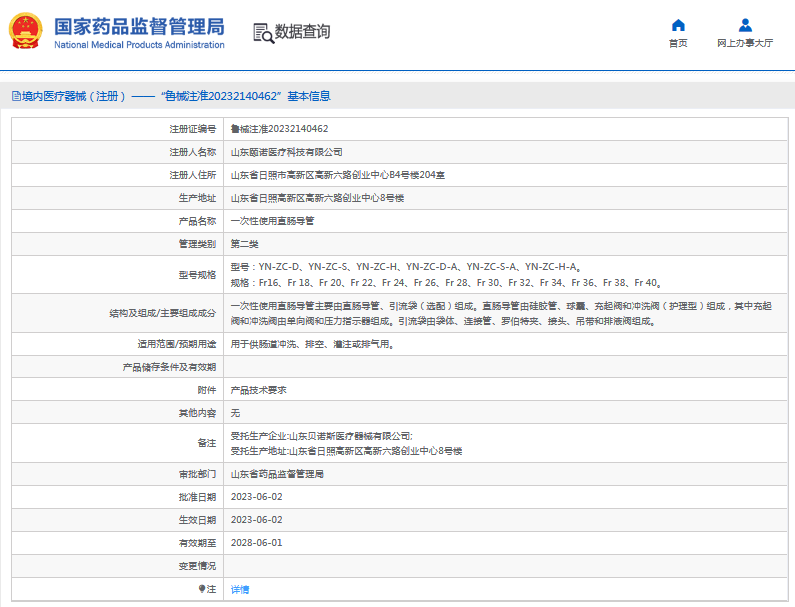795x607 pixels.
Task: Click the pin icon beside 注
Action: 202,589
